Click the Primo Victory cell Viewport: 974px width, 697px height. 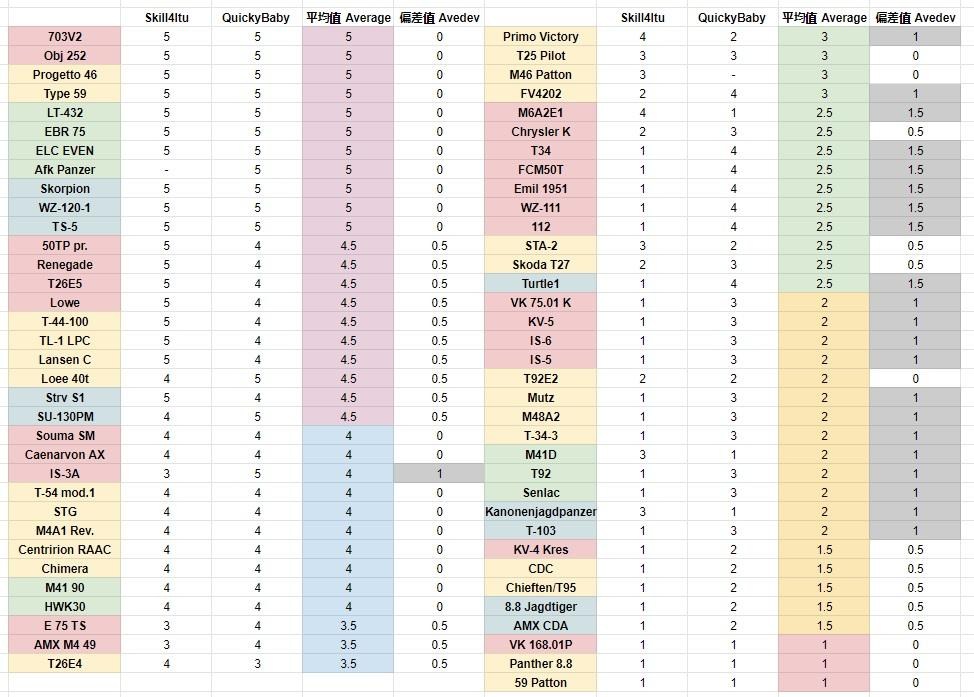(x=540, y=37)
